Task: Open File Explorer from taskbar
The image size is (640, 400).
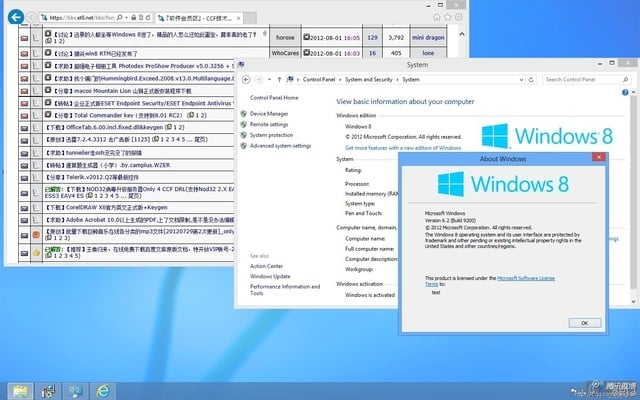Action: [19, 391]
